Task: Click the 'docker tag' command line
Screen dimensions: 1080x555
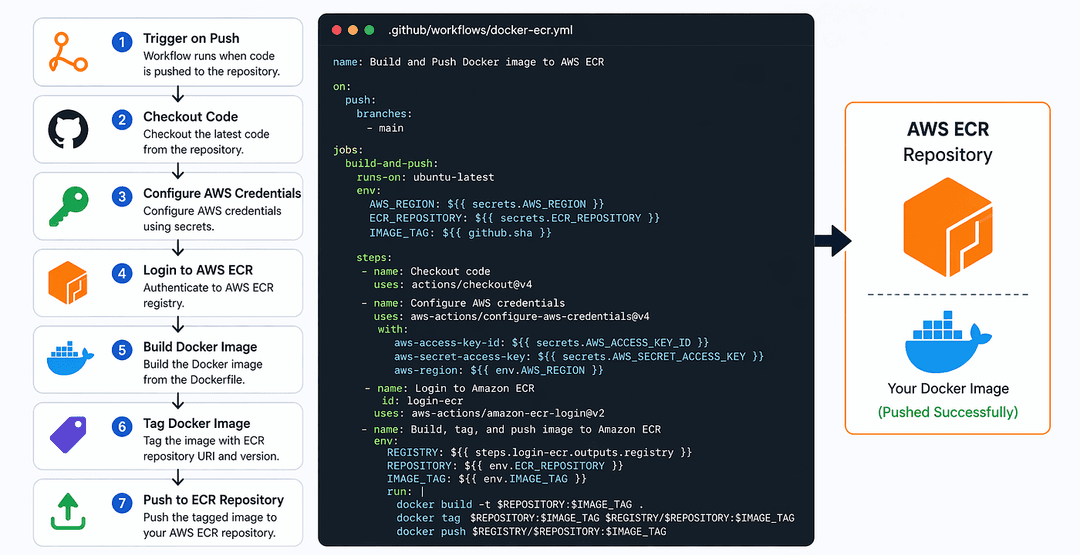Action: coord(596,518)
